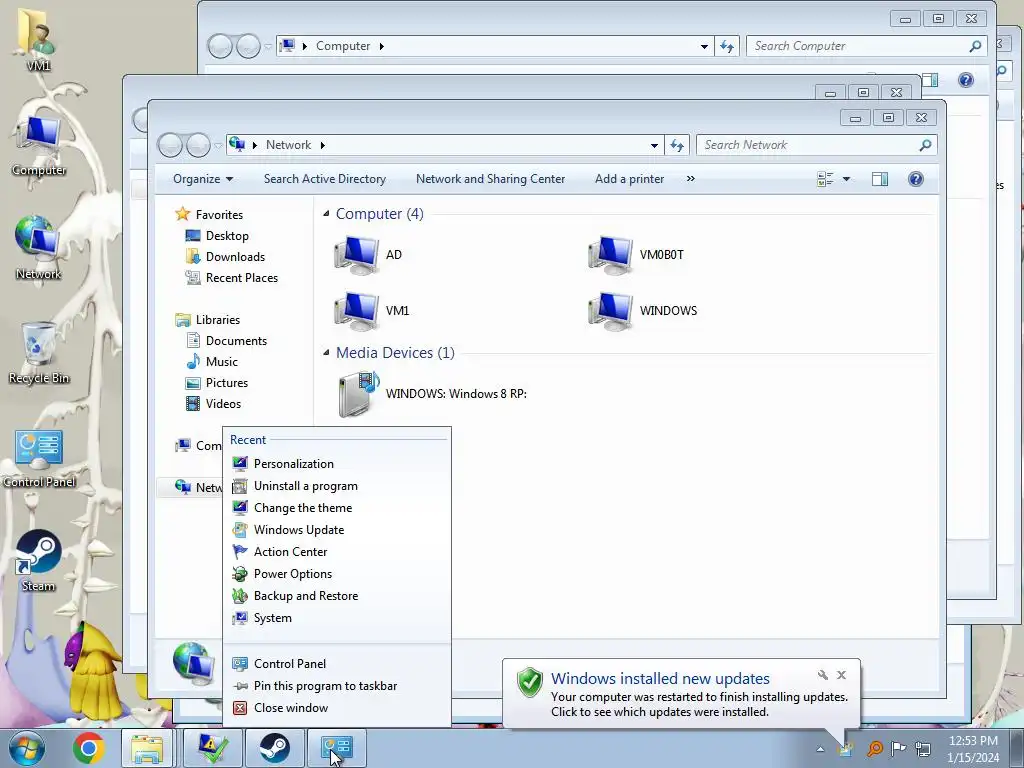Screen dimensions: 1024x768
Task: Choose Pin this program to taskbar
Action: [x=337, y=686]
